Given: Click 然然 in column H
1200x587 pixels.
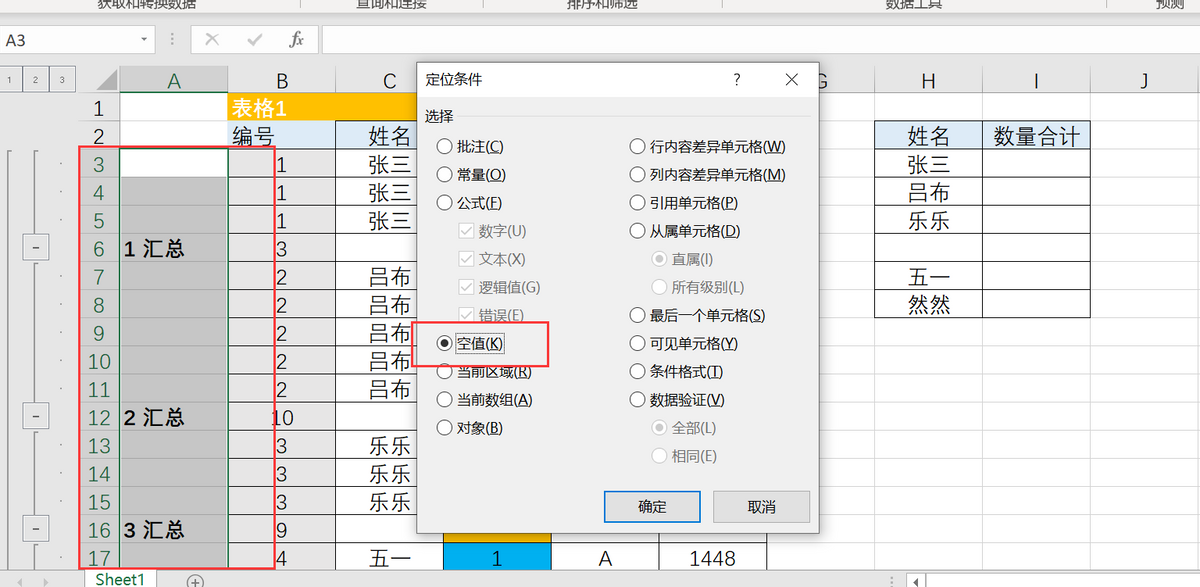Looking at the screenshot, I should (929, 304).
